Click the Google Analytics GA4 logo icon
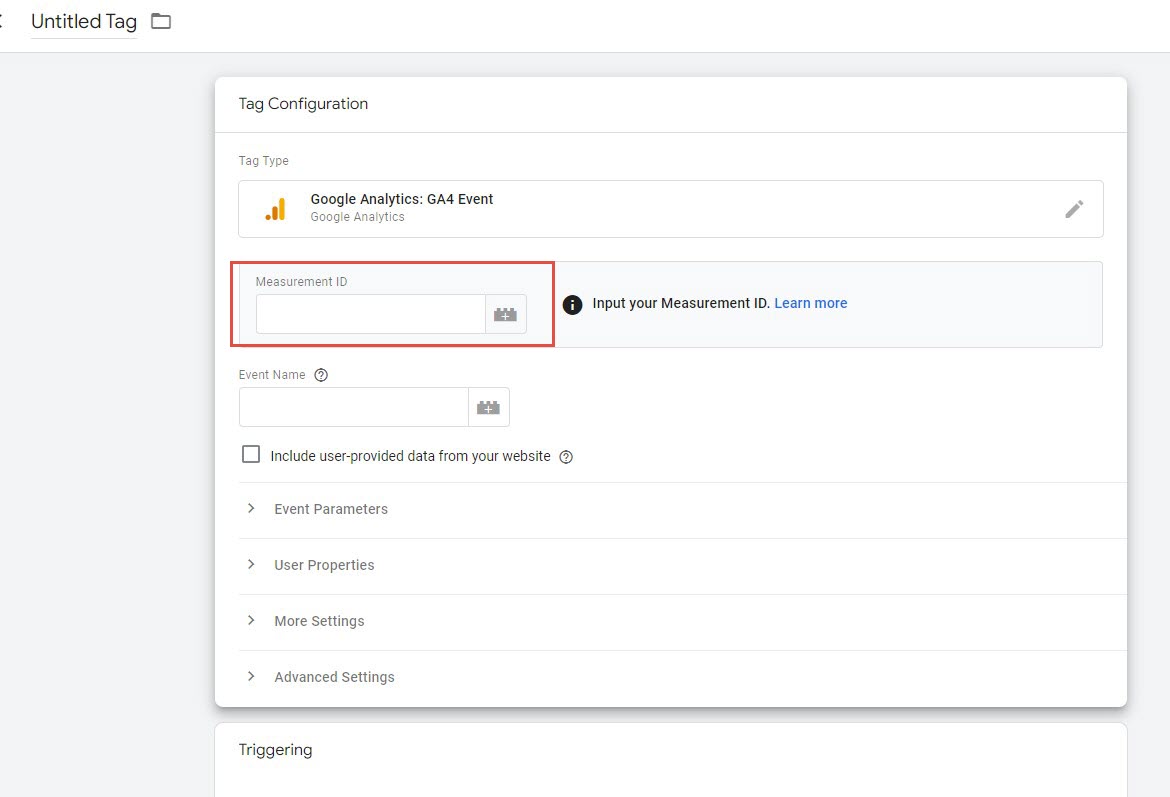Screen dimensions: 1170x797 [x=273, y=208]
